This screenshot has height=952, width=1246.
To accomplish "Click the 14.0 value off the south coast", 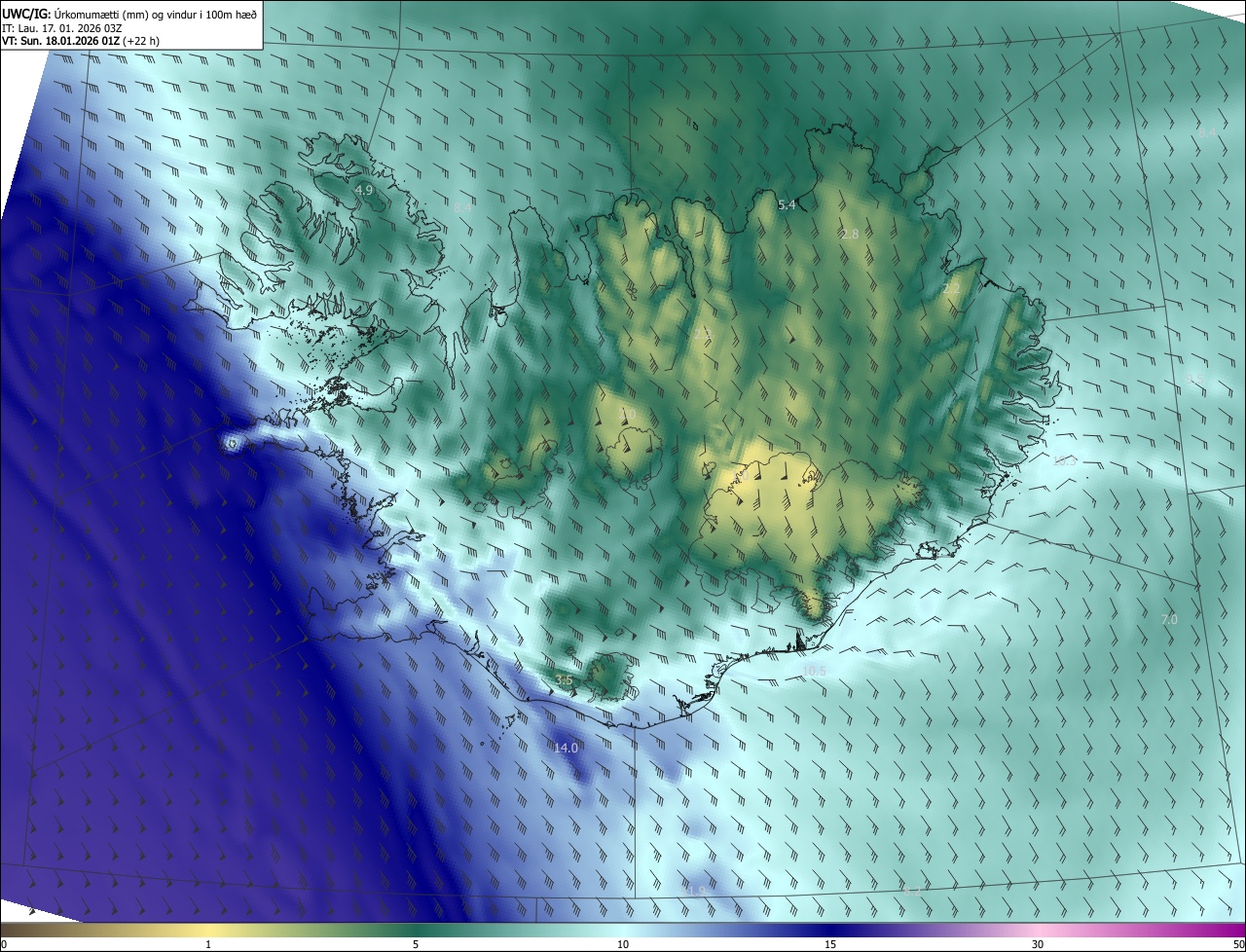I will point(566,748).
